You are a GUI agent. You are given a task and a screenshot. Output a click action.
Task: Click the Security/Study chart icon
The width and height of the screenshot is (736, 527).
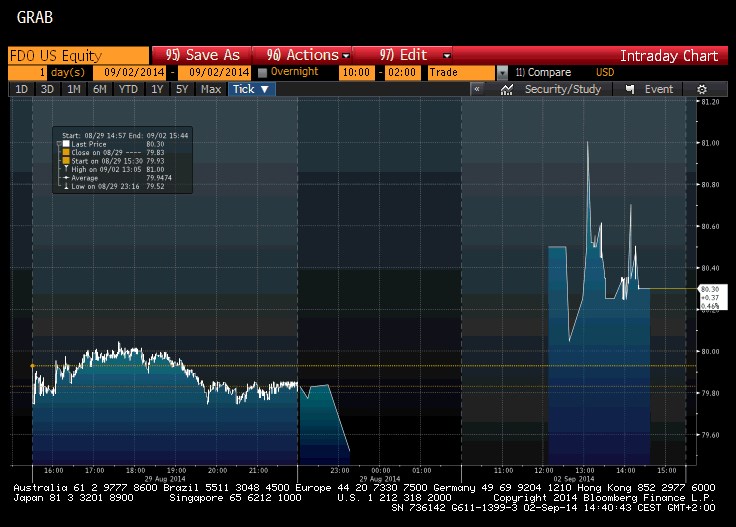click(x=507, y=89)
